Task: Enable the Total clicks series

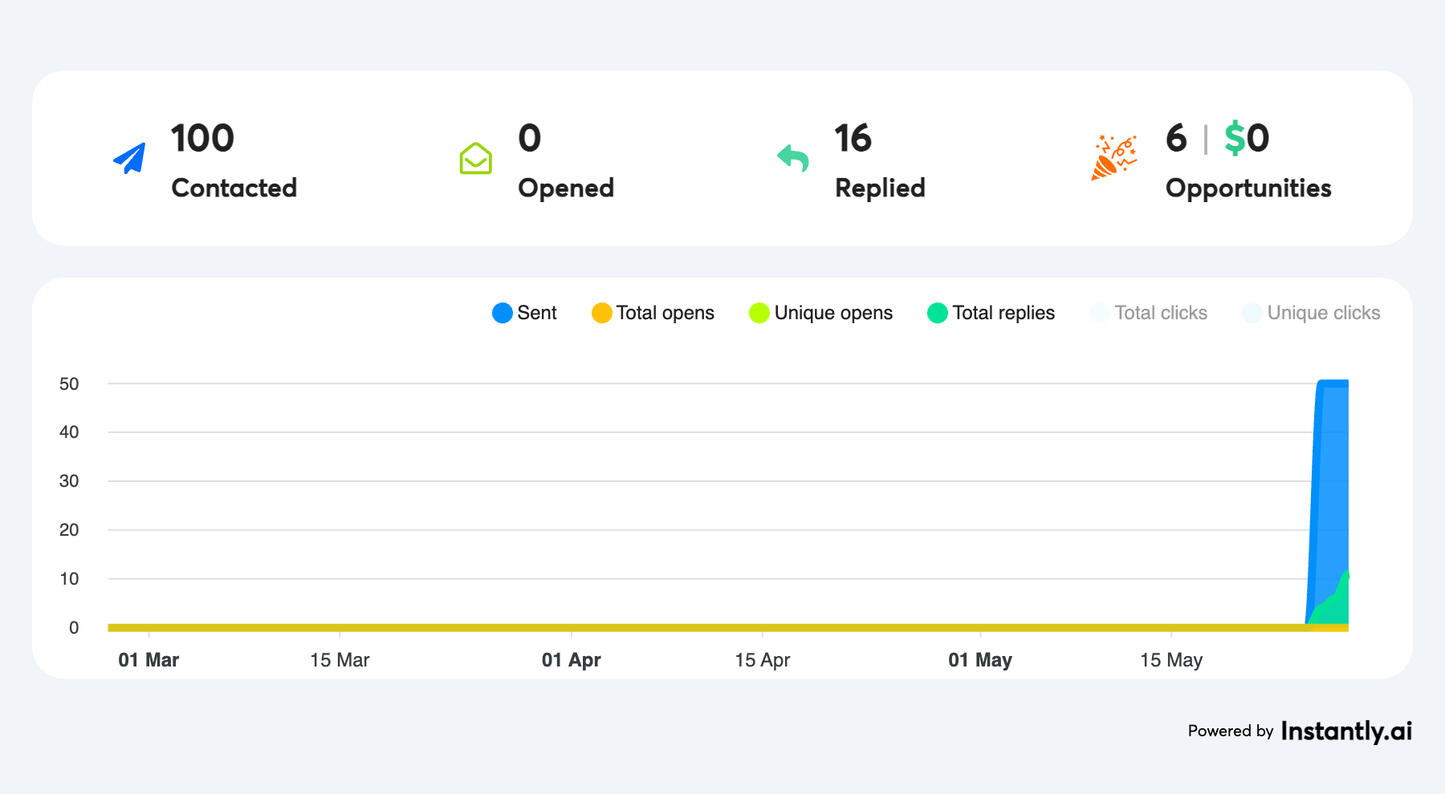Action: pos(1160,313)
